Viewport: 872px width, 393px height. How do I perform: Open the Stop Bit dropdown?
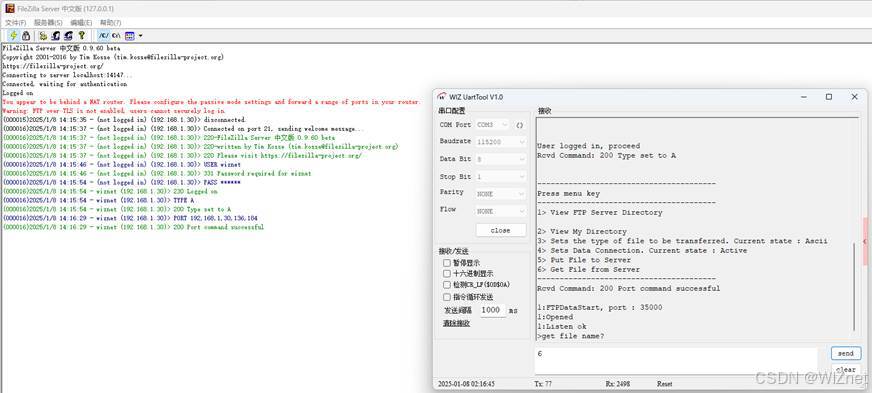pyautogui.click(x=501, y=177)
